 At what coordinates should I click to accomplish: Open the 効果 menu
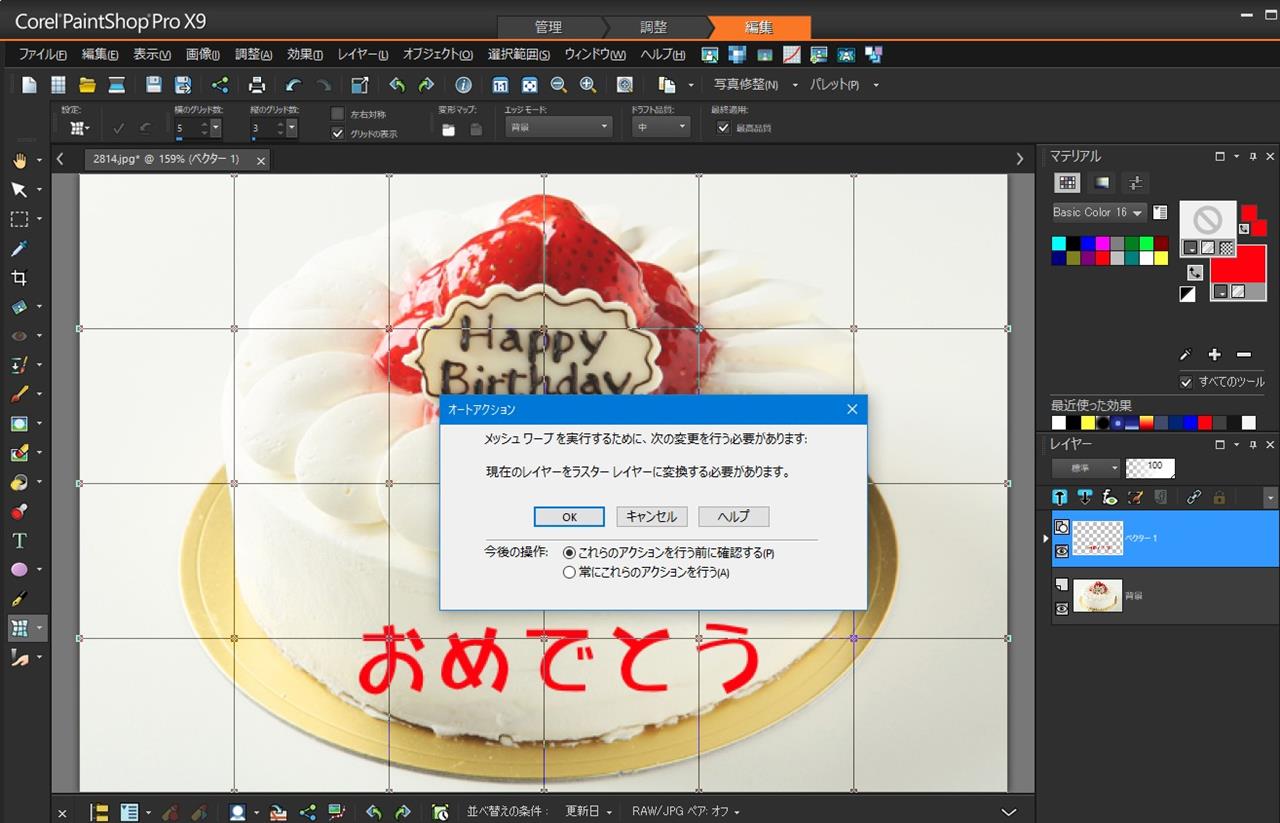pos(305,54)
